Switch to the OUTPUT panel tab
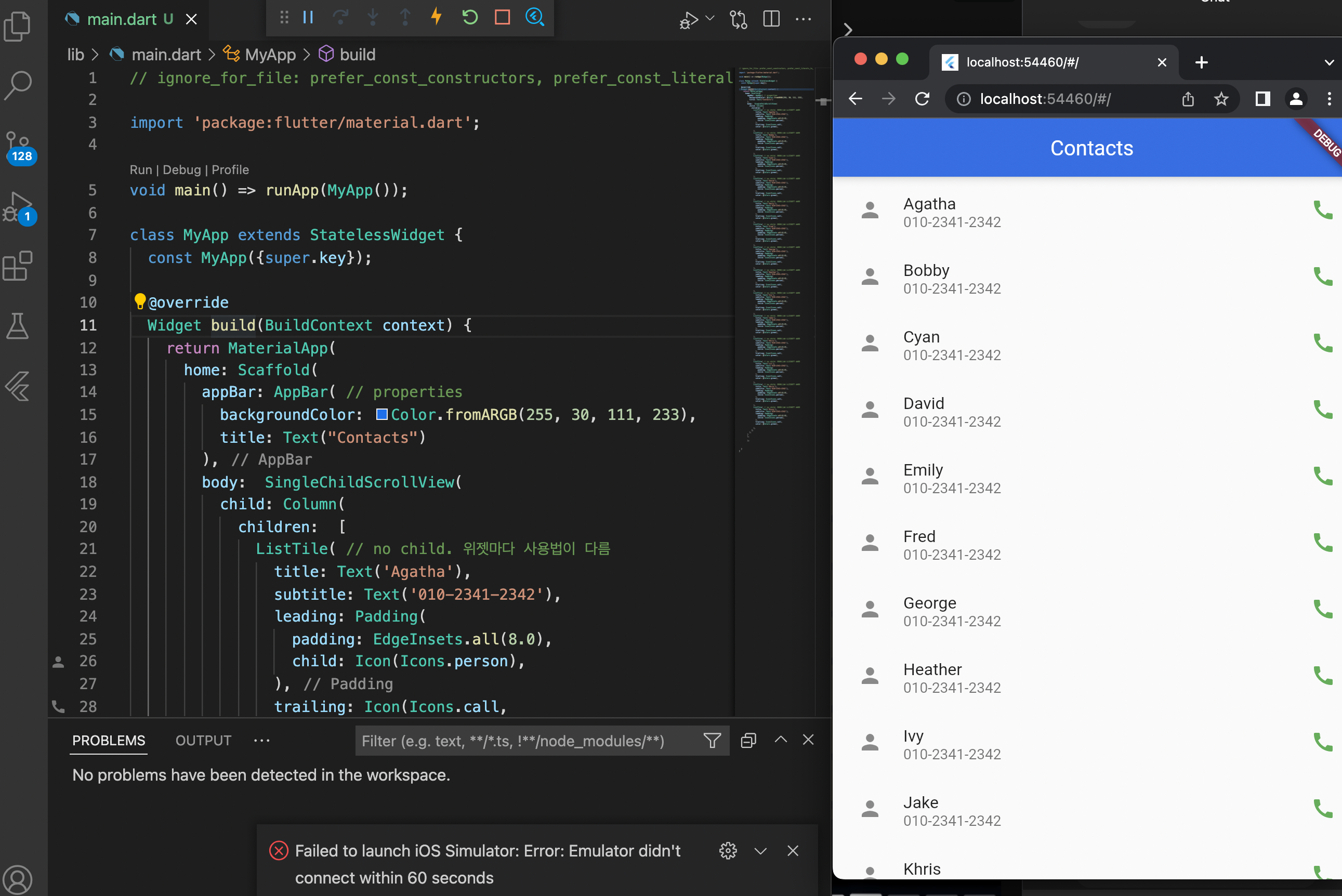This screenshot has width=1342, height=896. pos(203,741)
